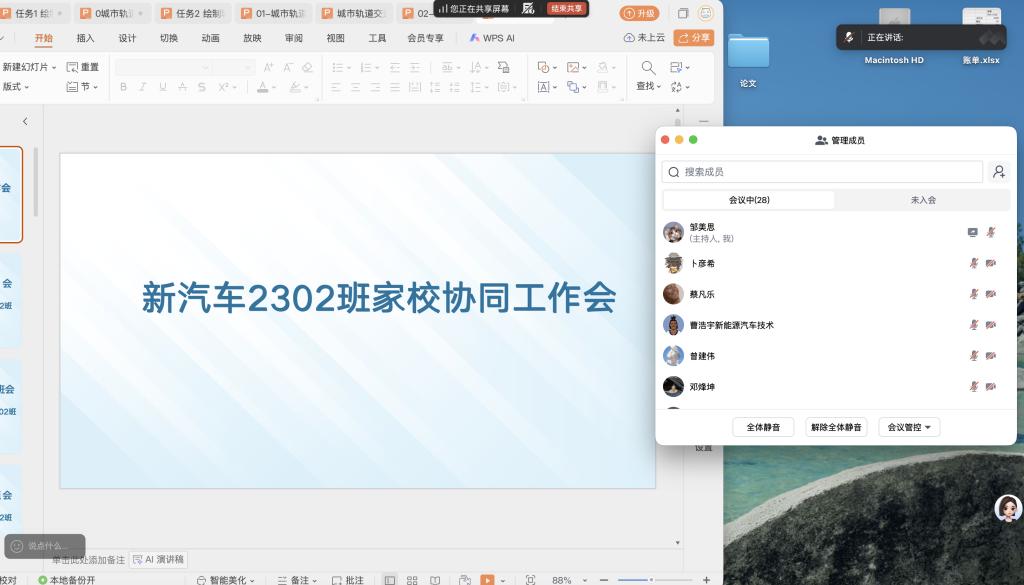Click the zoom slider in status bar
The height and width of the screenshot is (585, 1024).
pyautogui.click(x=651, y=579)
